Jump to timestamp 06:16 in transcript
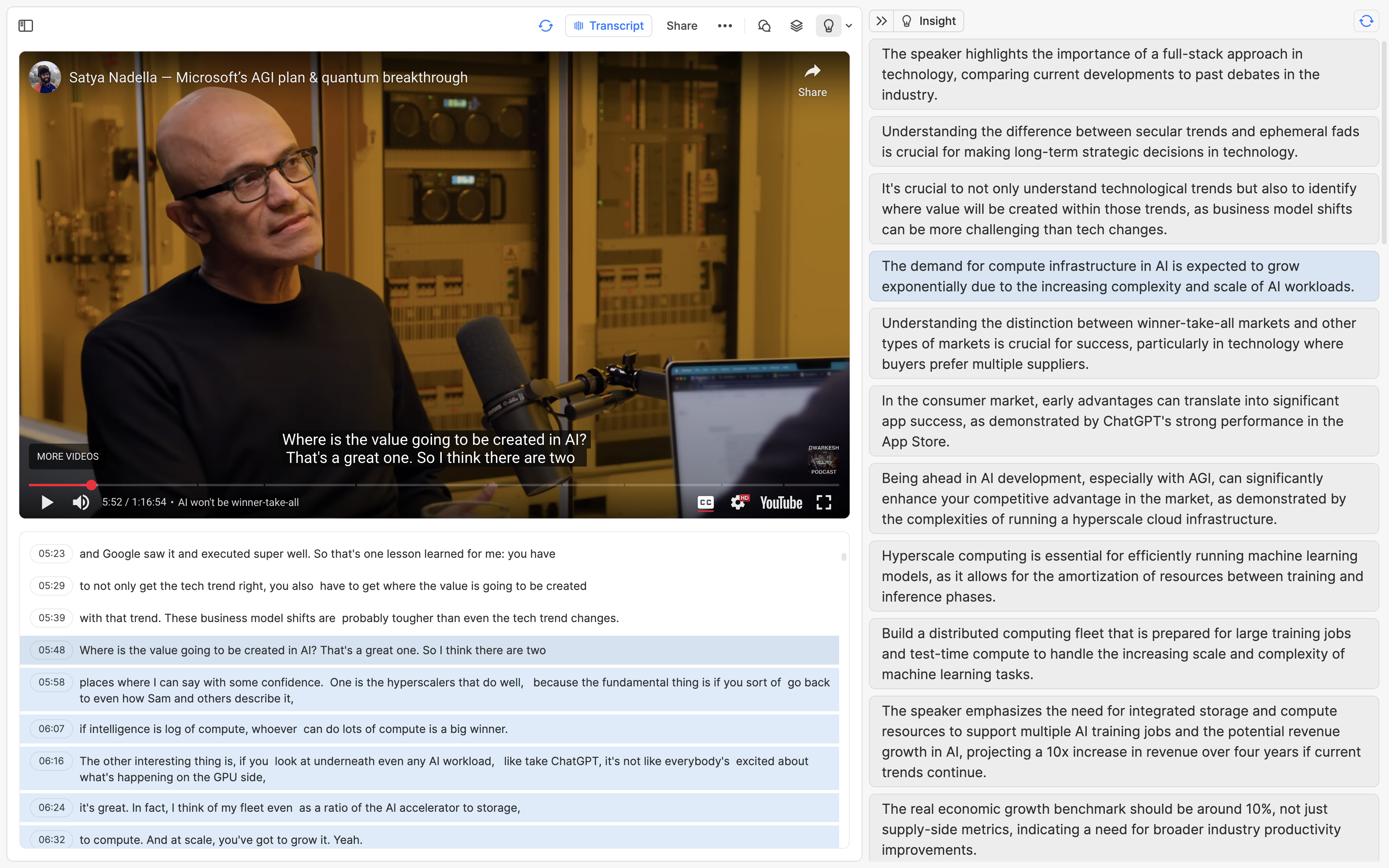 [52, 761]
